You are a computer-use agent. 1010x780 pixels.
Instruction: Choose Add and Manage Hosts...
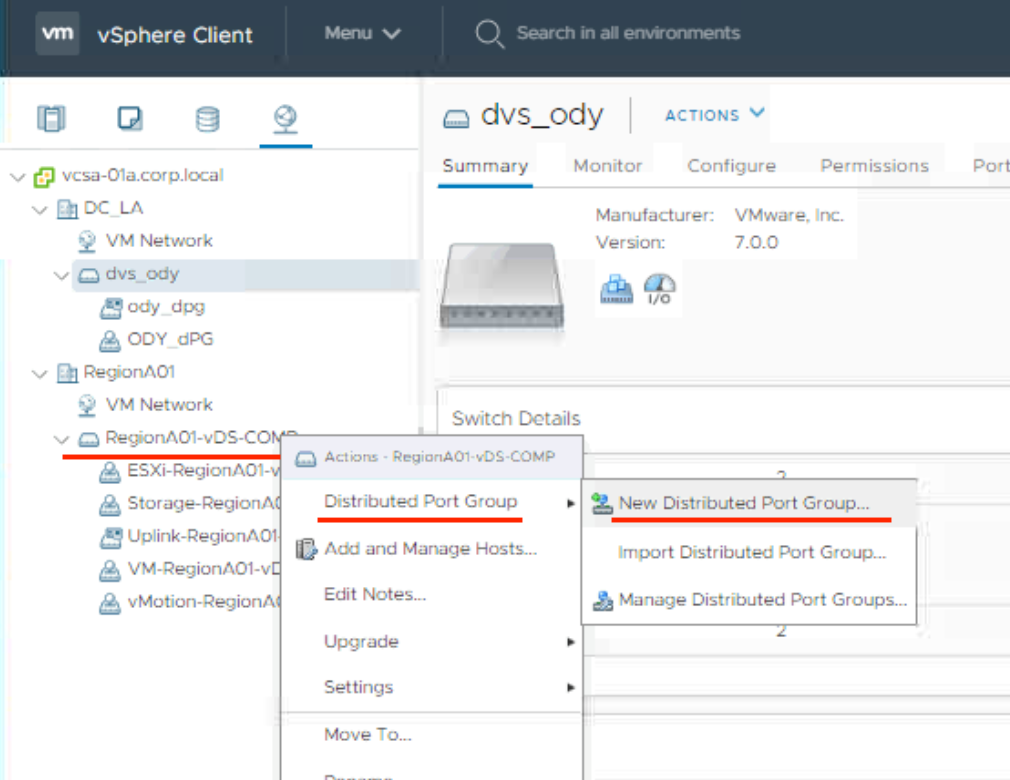point(432,549)
